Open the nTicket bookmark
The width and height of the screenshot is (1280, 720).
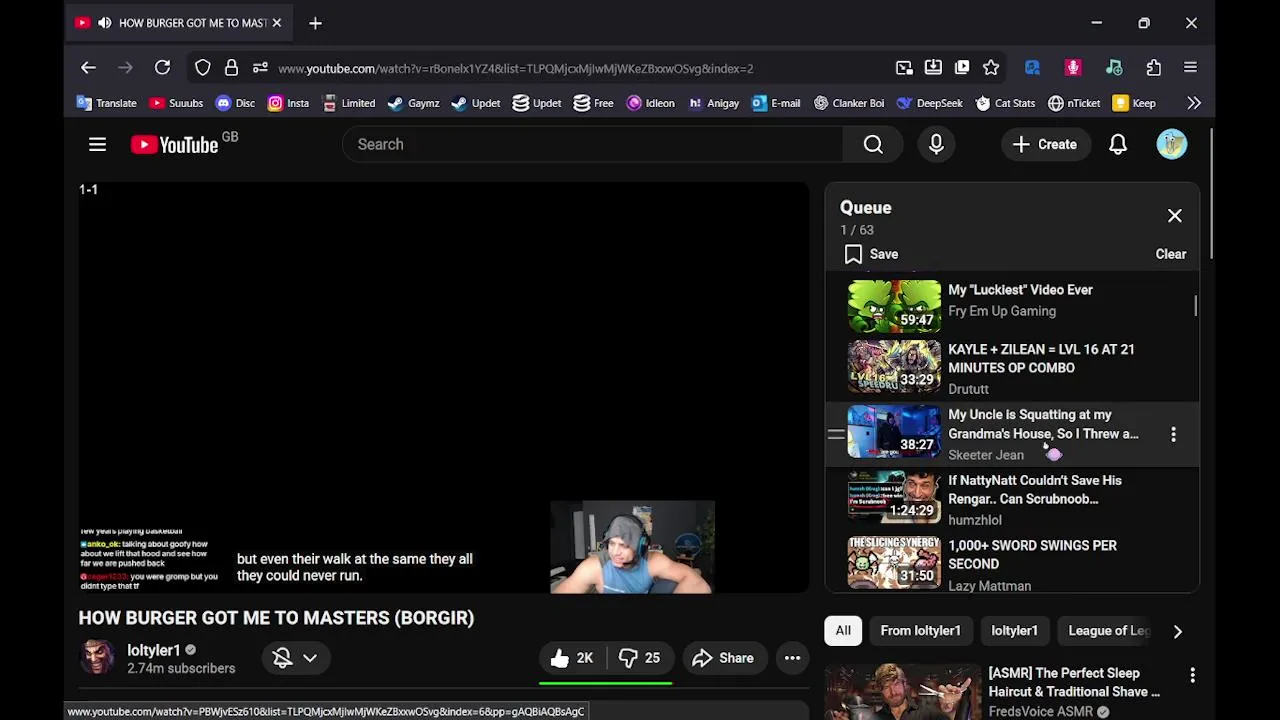(1074, 103)
